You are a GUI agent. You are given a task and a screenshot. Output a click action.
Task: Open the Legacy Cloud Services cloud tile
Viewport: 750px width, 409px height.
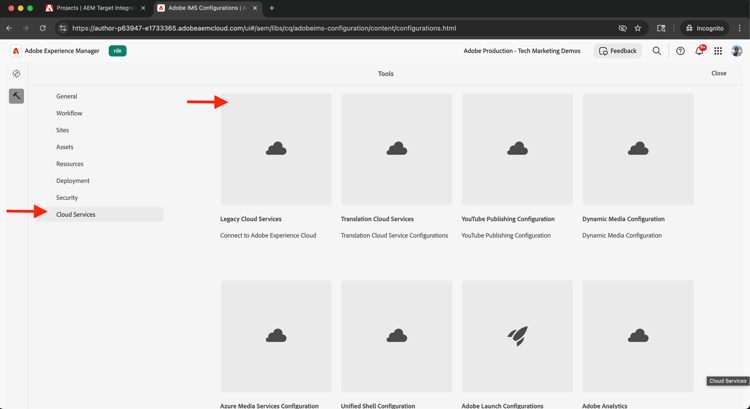276,149
